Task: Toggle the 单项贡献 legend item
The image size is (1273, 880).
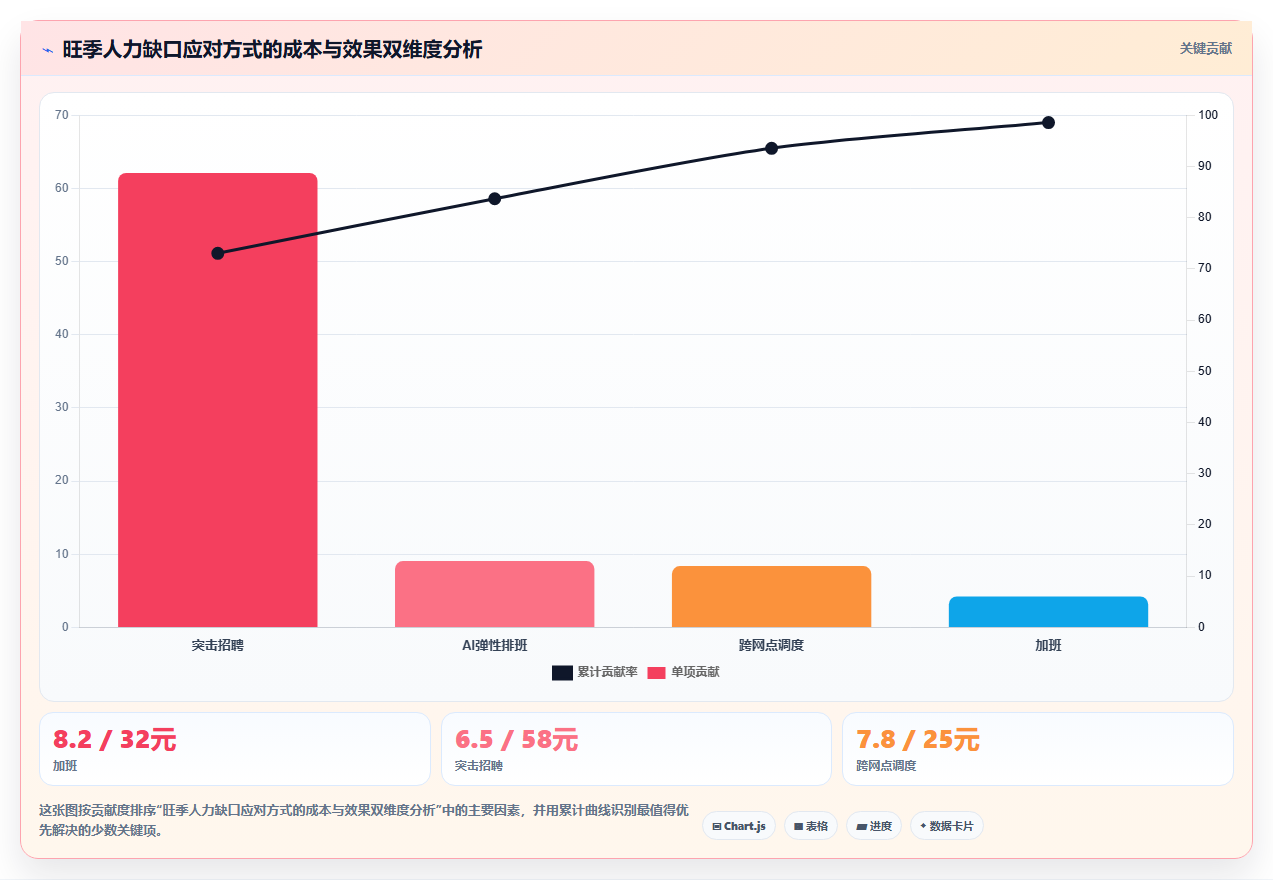Action: [683, 672]
